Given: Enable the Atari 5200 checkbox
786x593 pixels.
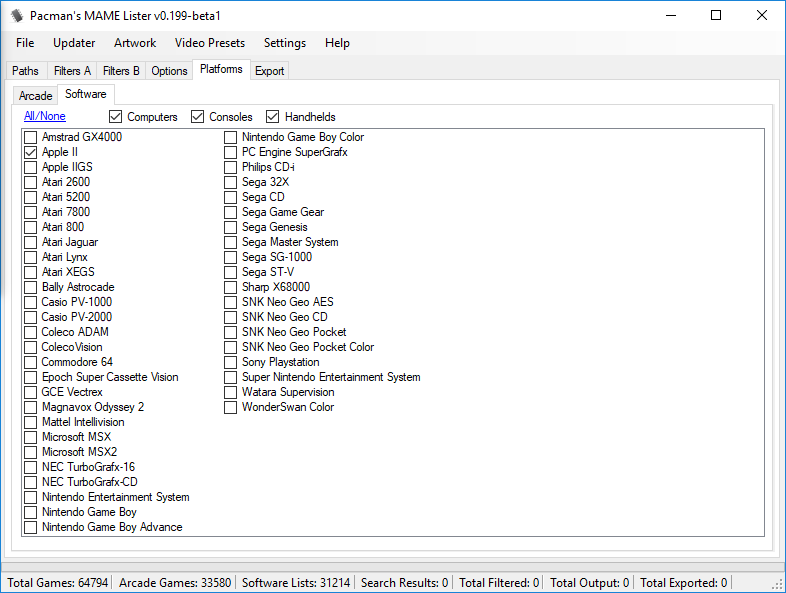Looking at the screenshot, I should pos(31,197).
